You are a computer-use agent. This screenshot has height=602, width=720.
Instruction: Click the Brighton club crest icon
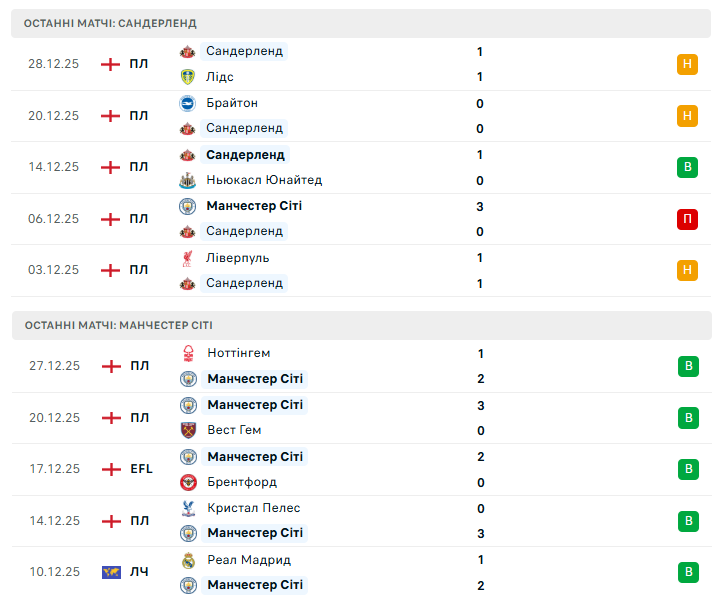tap(187, 103)
